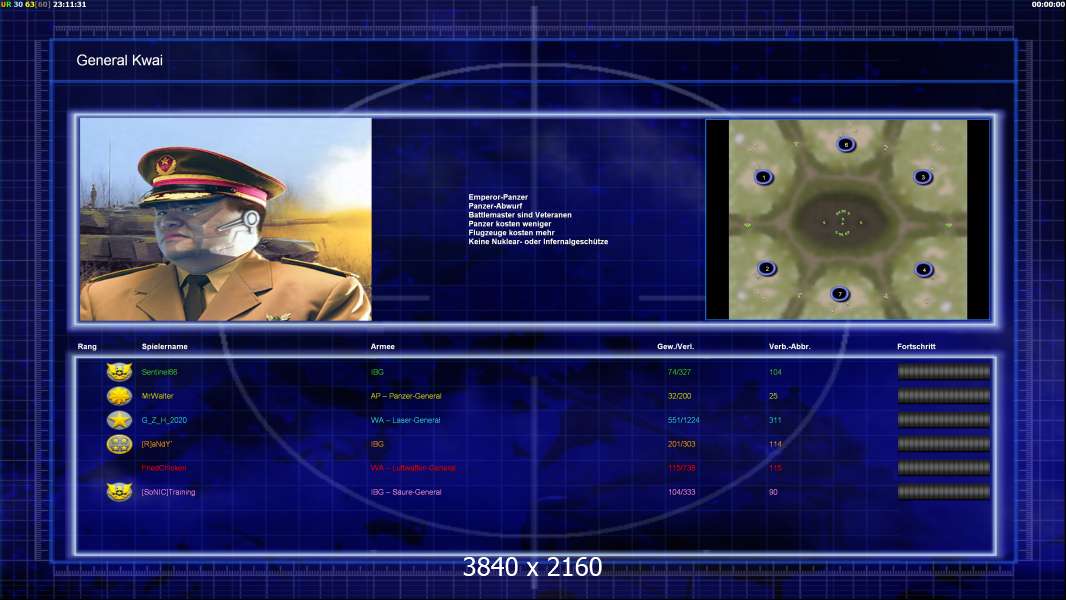Click the win/loss record 74/327

tap(679, 372)
